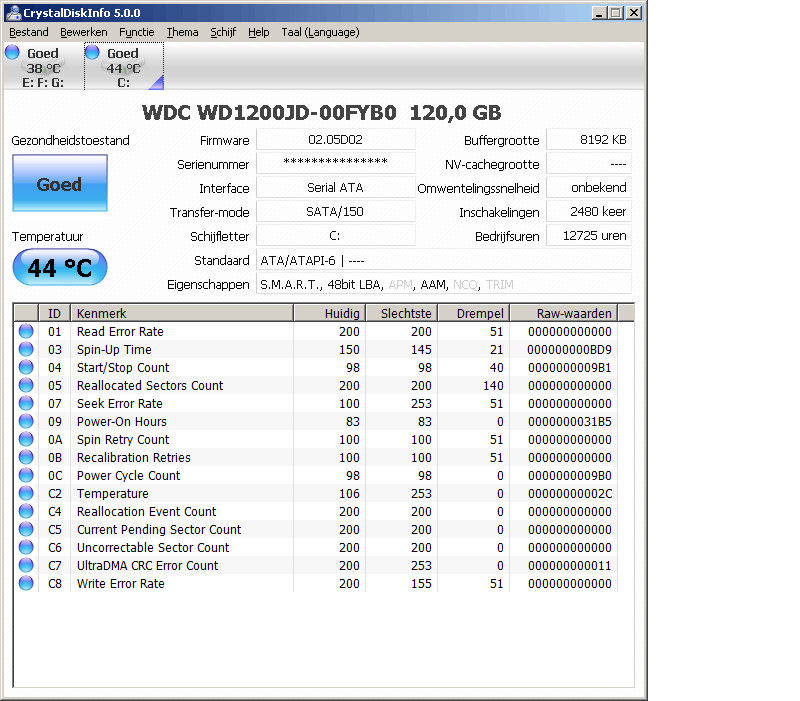Image resolution: width=800 pixels, height=701 pixels.
Task: Open the Bewerken menu
Action: 84,32
